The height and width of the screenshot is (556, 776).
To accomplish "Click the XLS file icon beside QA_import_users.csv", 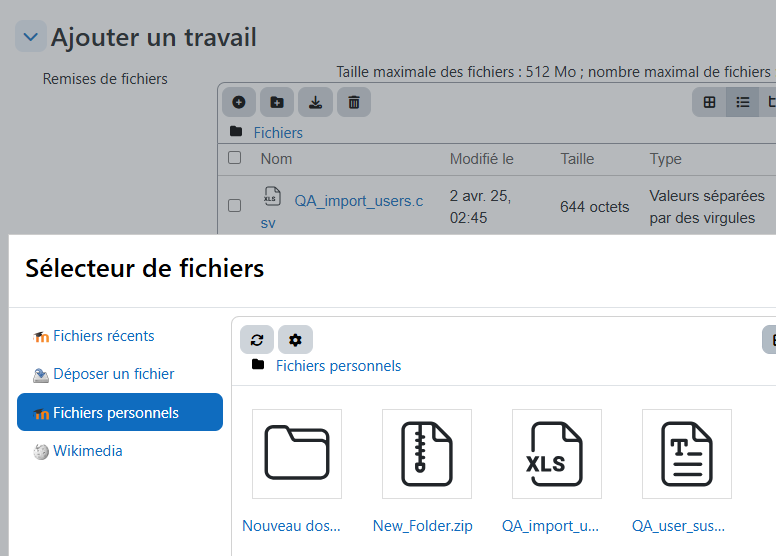I will click(272, 196).
